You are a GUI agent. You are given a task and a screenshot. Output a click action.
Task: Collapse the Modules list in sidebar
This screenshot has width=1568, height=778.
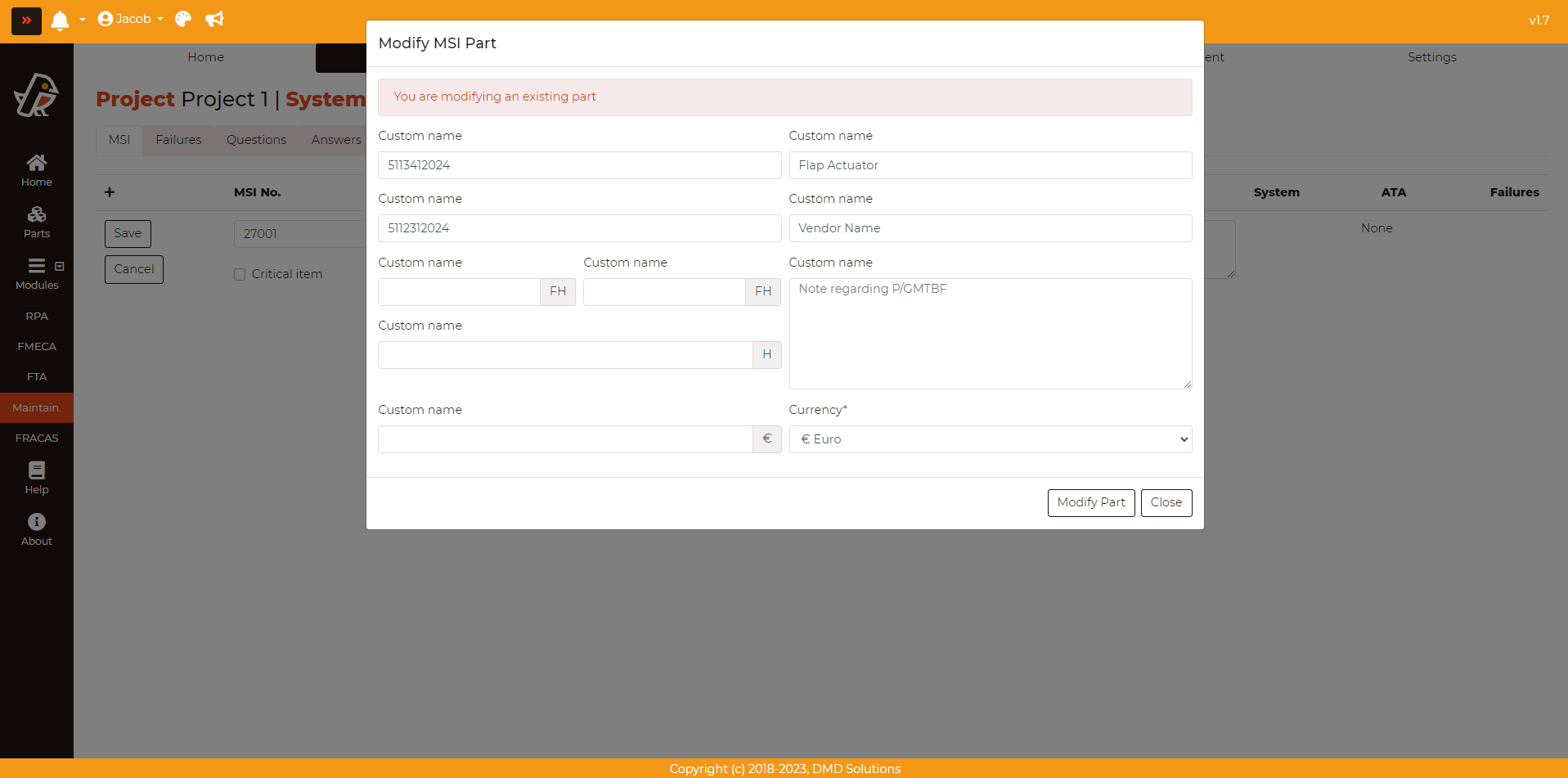(x=59, y=266)
